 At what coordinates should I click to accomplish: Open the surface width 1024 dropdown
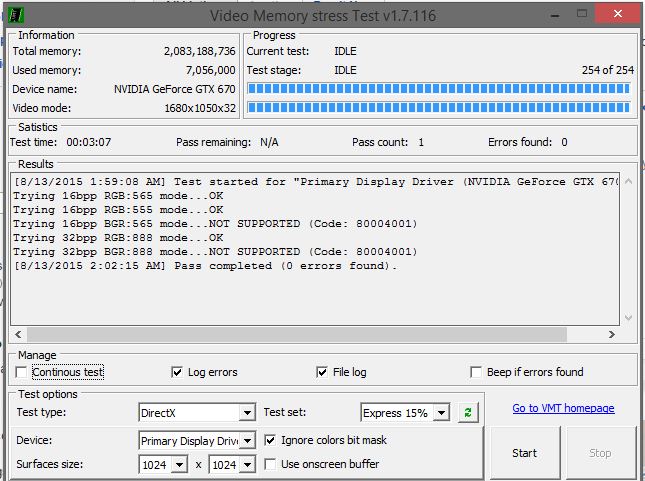click(179, 465)
